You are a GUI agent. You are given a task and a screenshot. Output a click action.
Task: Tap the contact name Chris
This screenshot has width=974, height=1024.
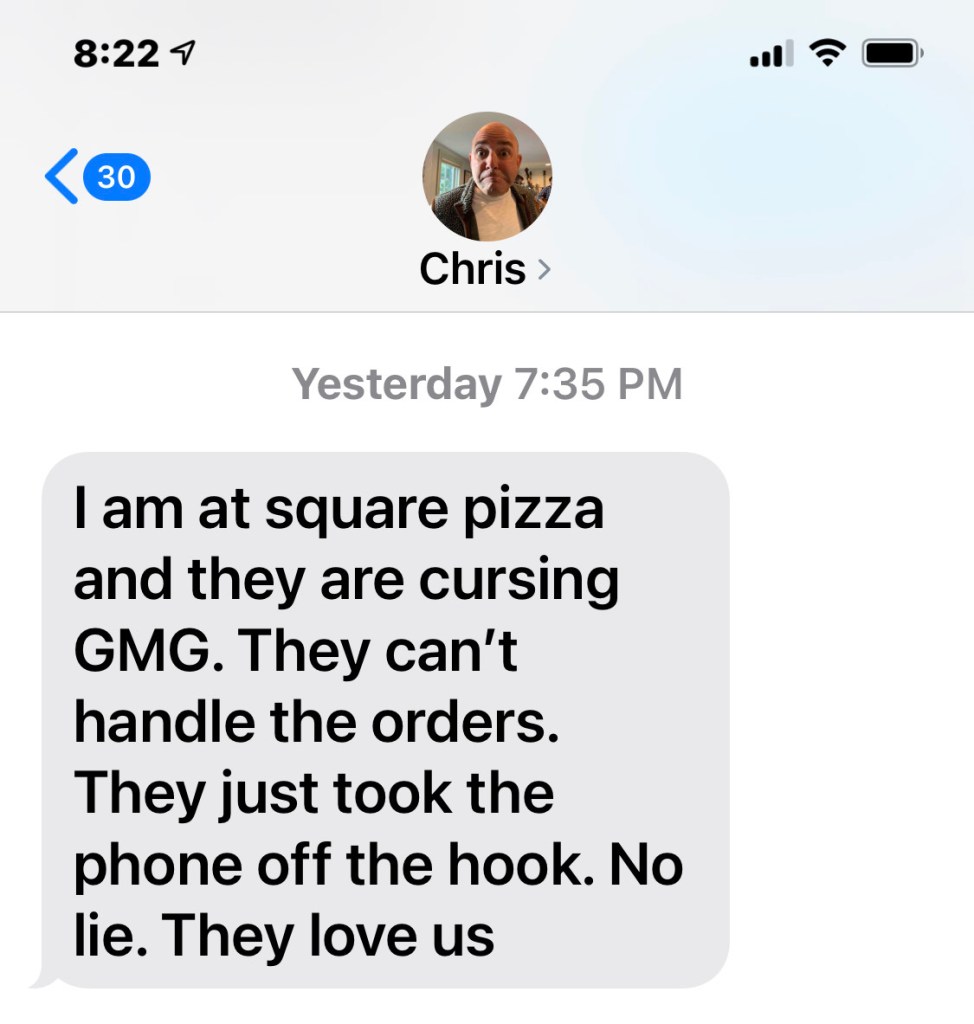click(x=472, y=268)
